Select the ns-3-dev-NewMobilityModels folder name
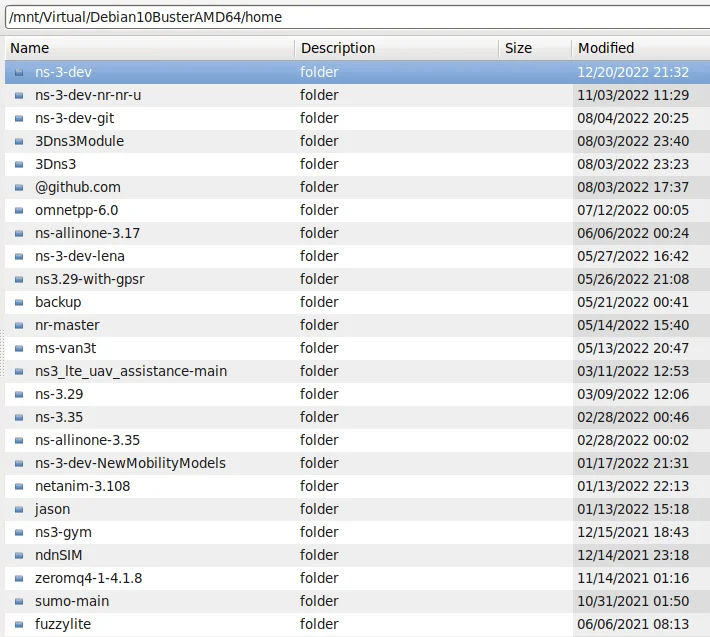This screenshot has width=710, height=637. pyautogui.click(x=130, y=463)
